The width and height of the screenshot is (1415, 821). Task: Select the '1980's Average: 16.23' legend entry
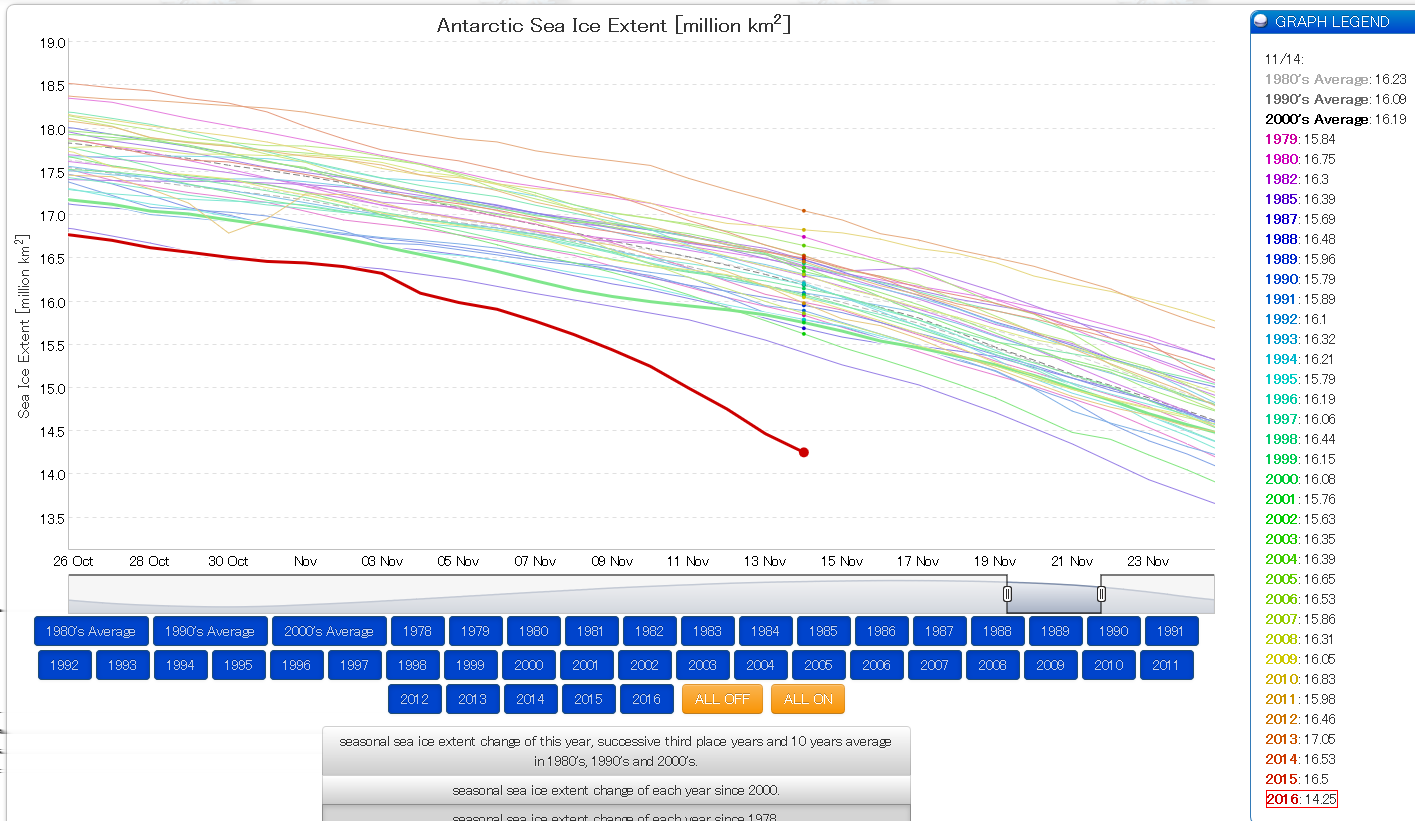[x=1335, y=79]
